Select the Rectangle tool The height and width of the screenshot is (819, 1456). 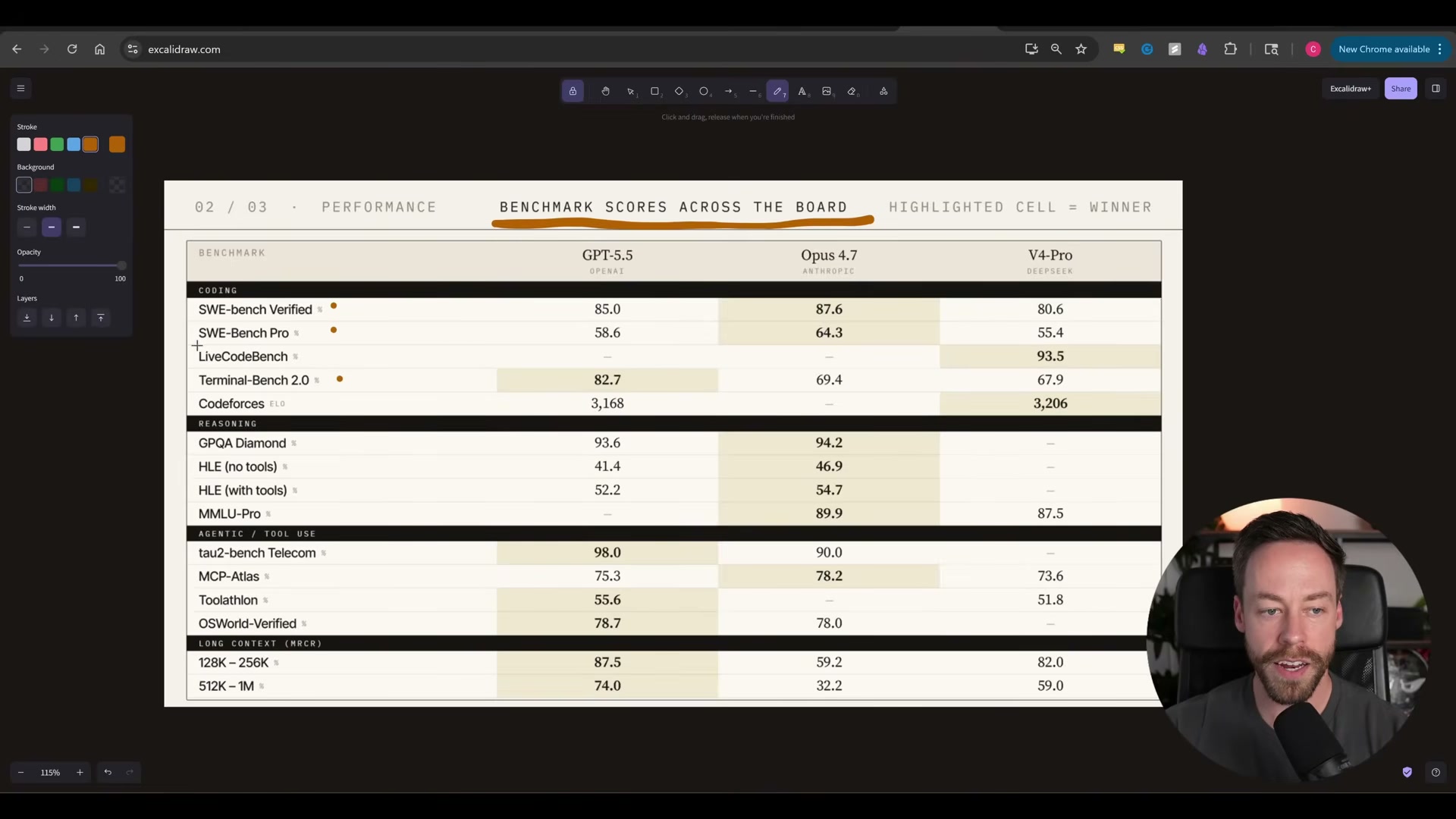pos(655,91)
